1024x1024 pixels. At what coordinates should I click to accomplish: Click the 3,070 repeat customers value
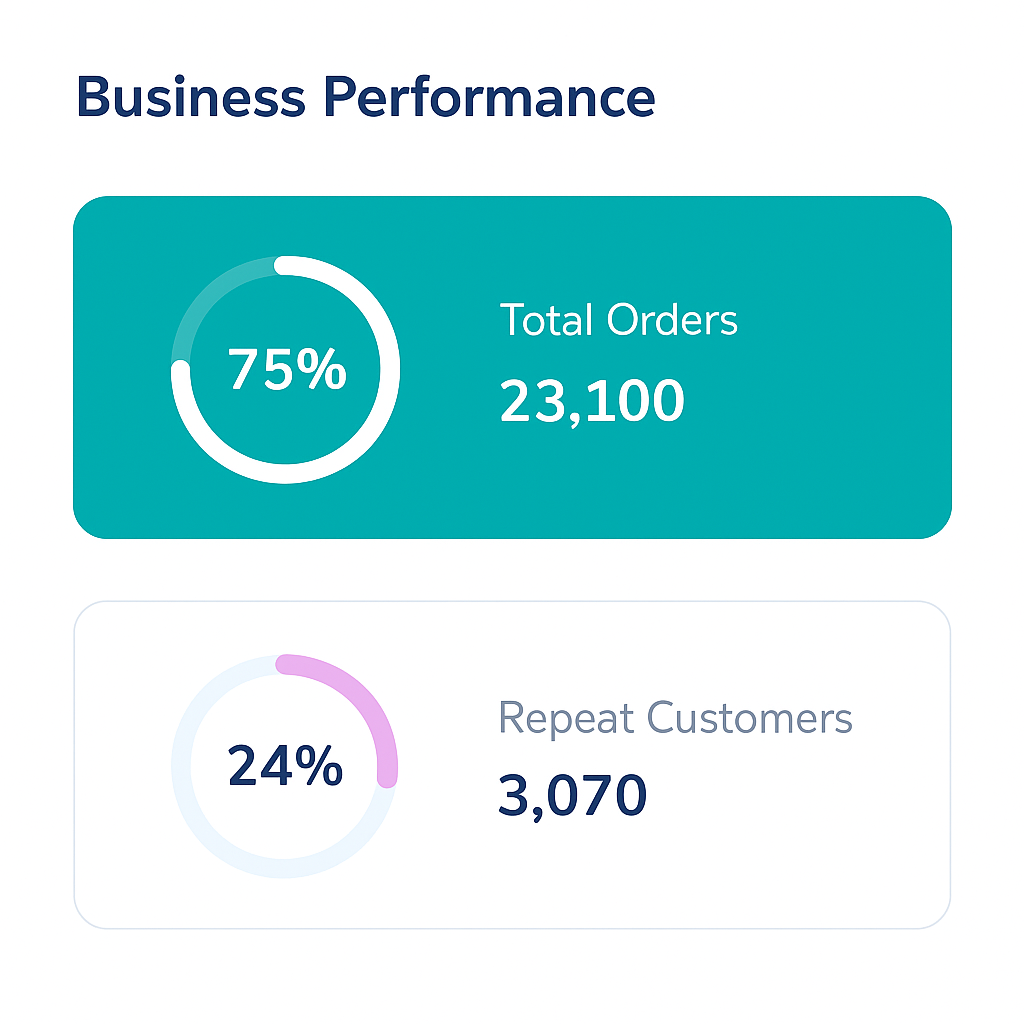click(572, 796)
